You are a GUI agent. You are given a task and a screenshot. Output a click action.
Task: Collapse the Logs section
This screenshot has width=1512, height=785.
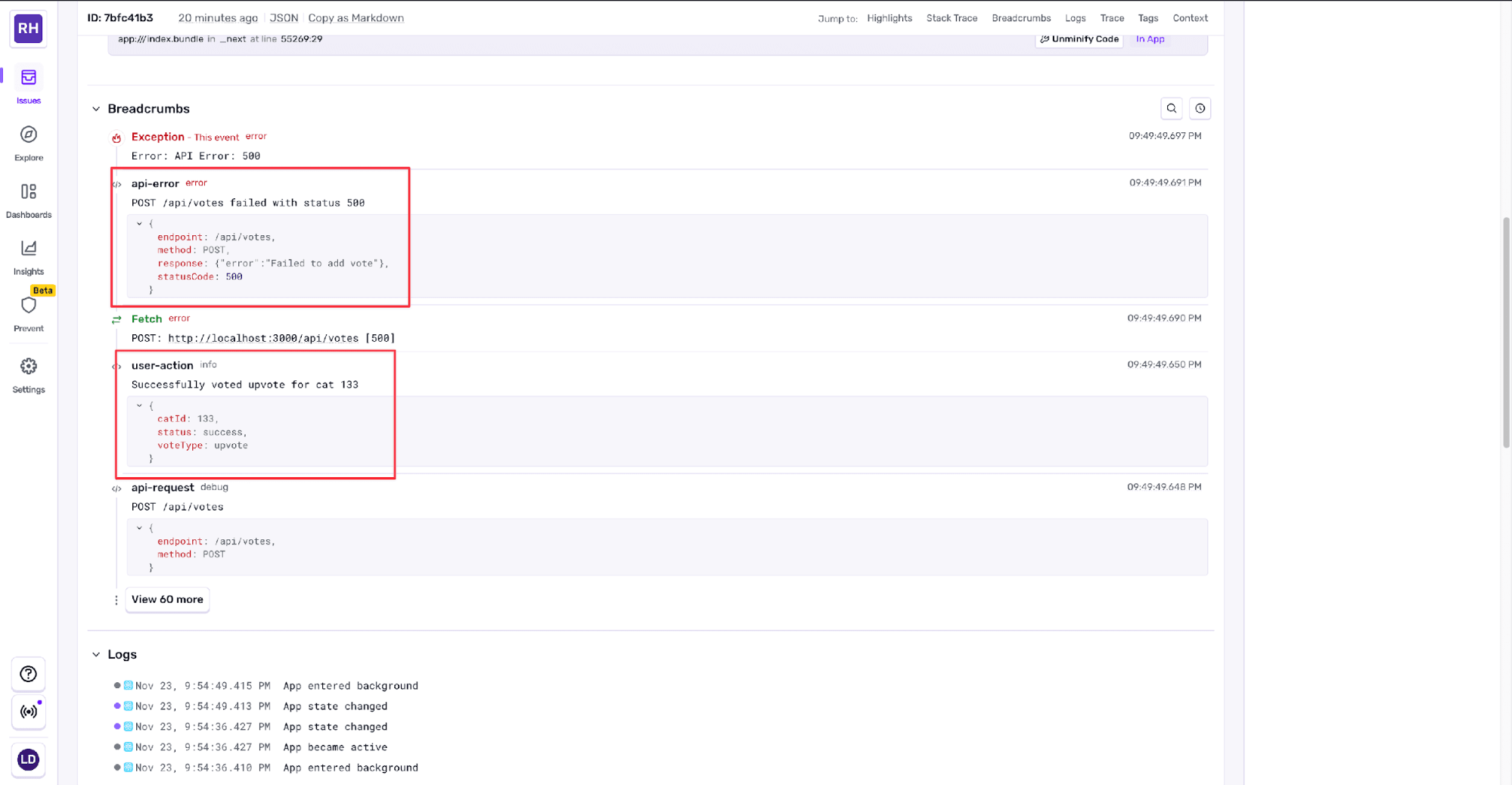click(x=96, y=654)
